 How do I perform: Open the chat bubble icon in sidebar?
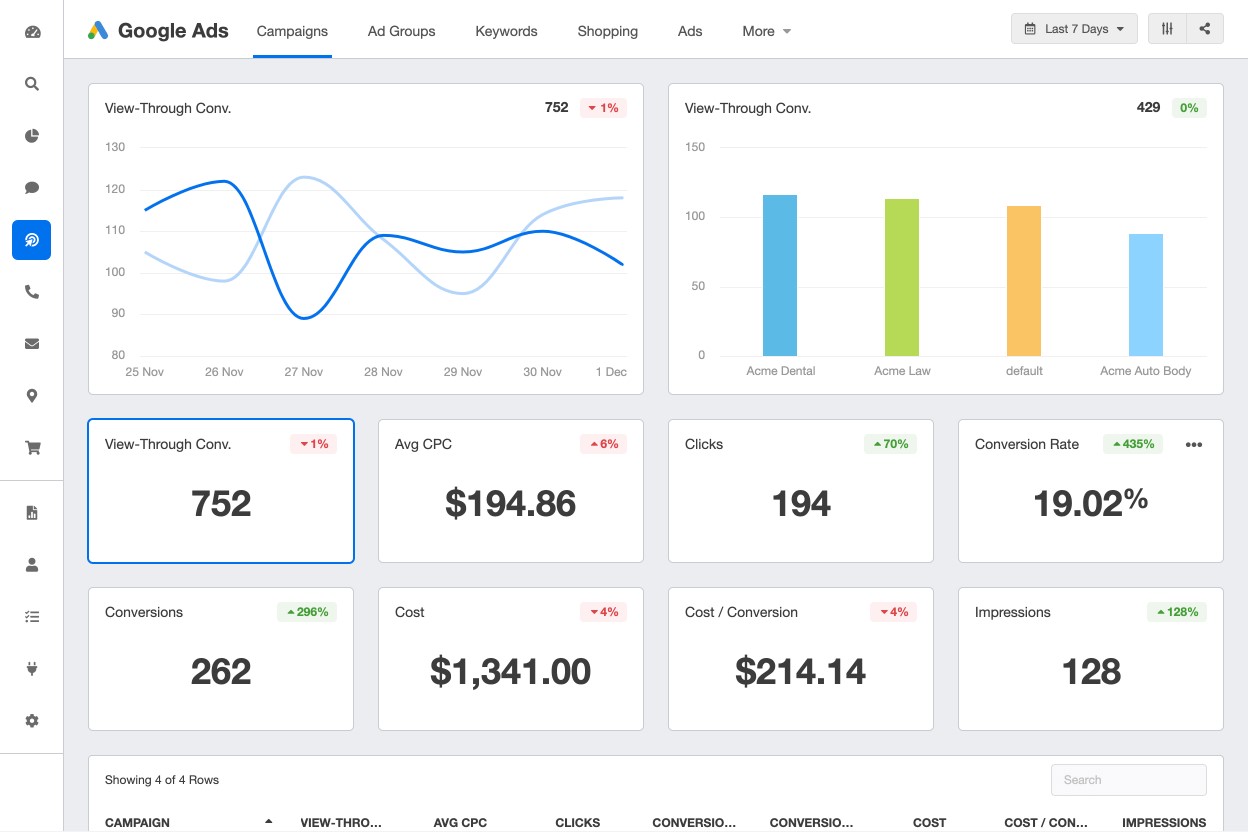click(x=32, y=188)
